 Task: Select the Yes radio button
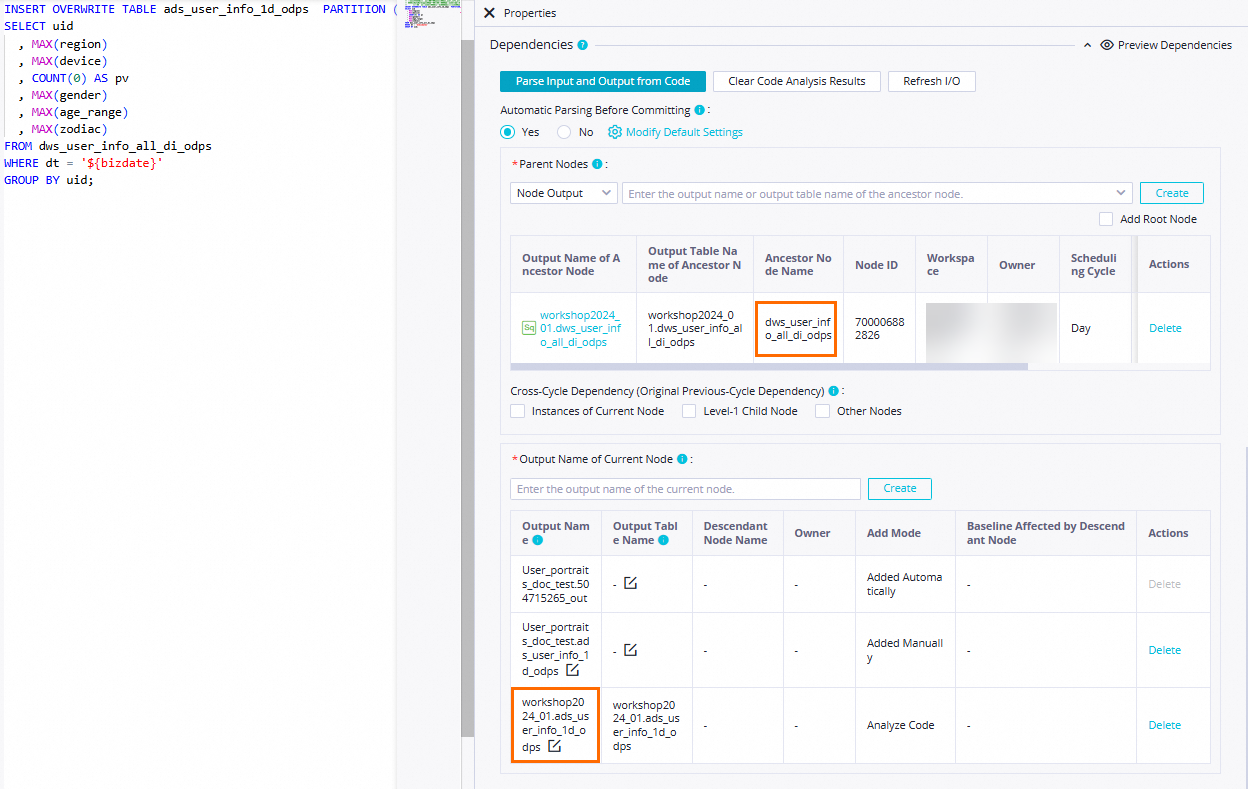(508, 132)
